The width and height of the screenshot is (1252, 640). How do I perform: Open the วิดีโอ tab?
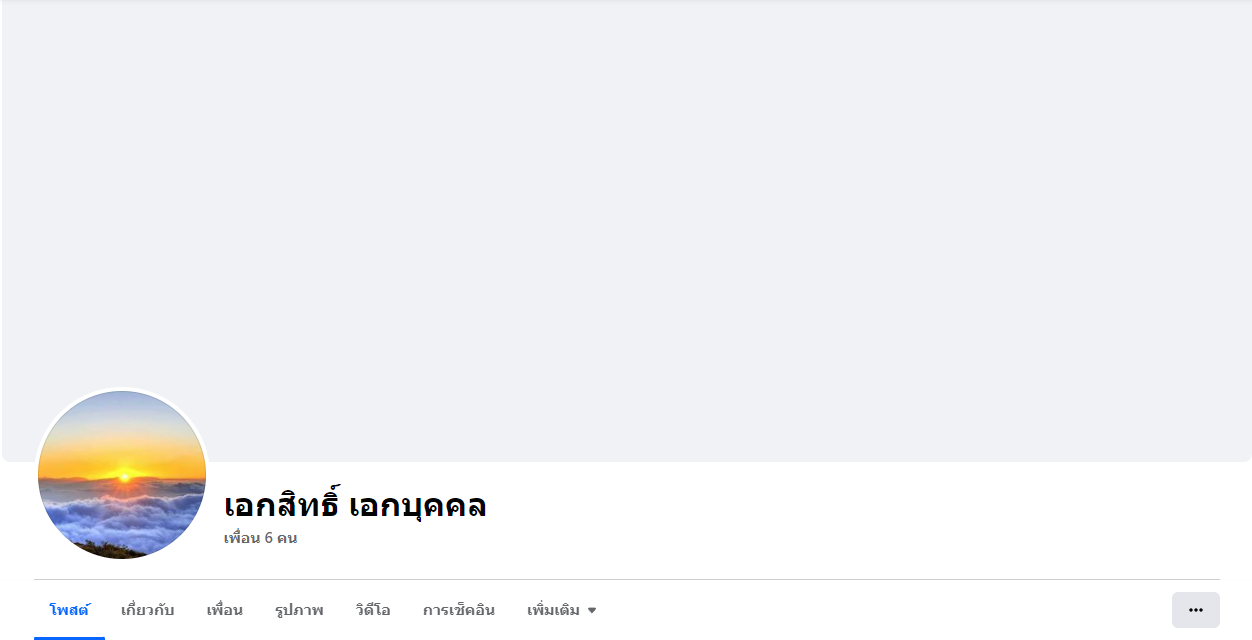[x=373, y=610]
